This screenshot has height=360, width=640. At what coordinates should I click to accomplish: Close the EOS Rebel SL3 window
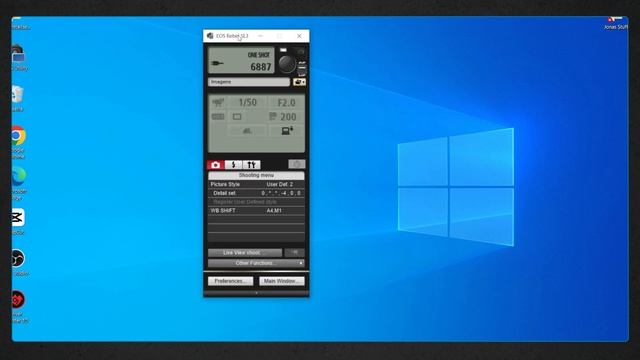(299, 36)
